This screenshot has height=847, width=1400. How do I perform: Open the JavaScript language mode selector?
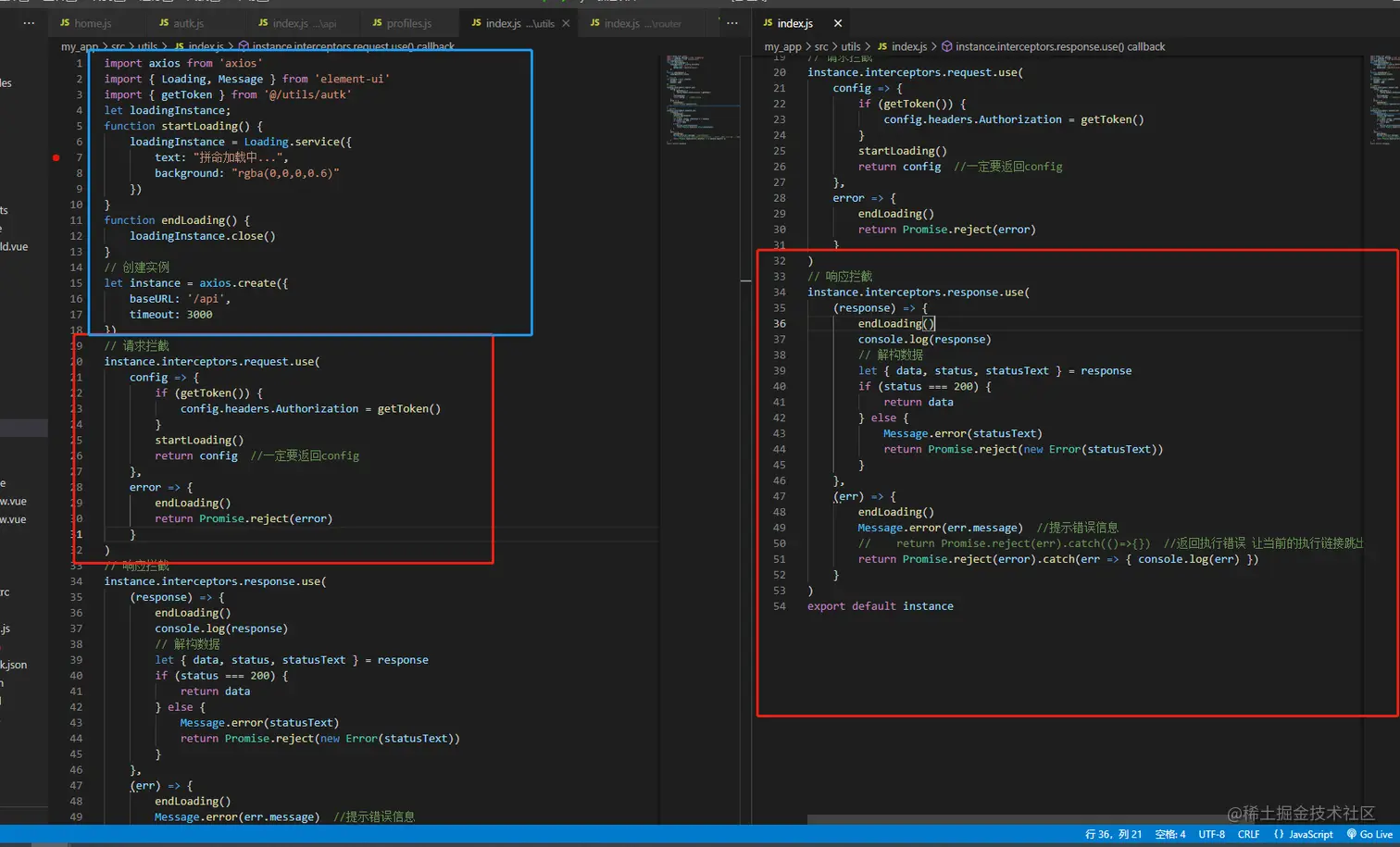(1310, 834)
